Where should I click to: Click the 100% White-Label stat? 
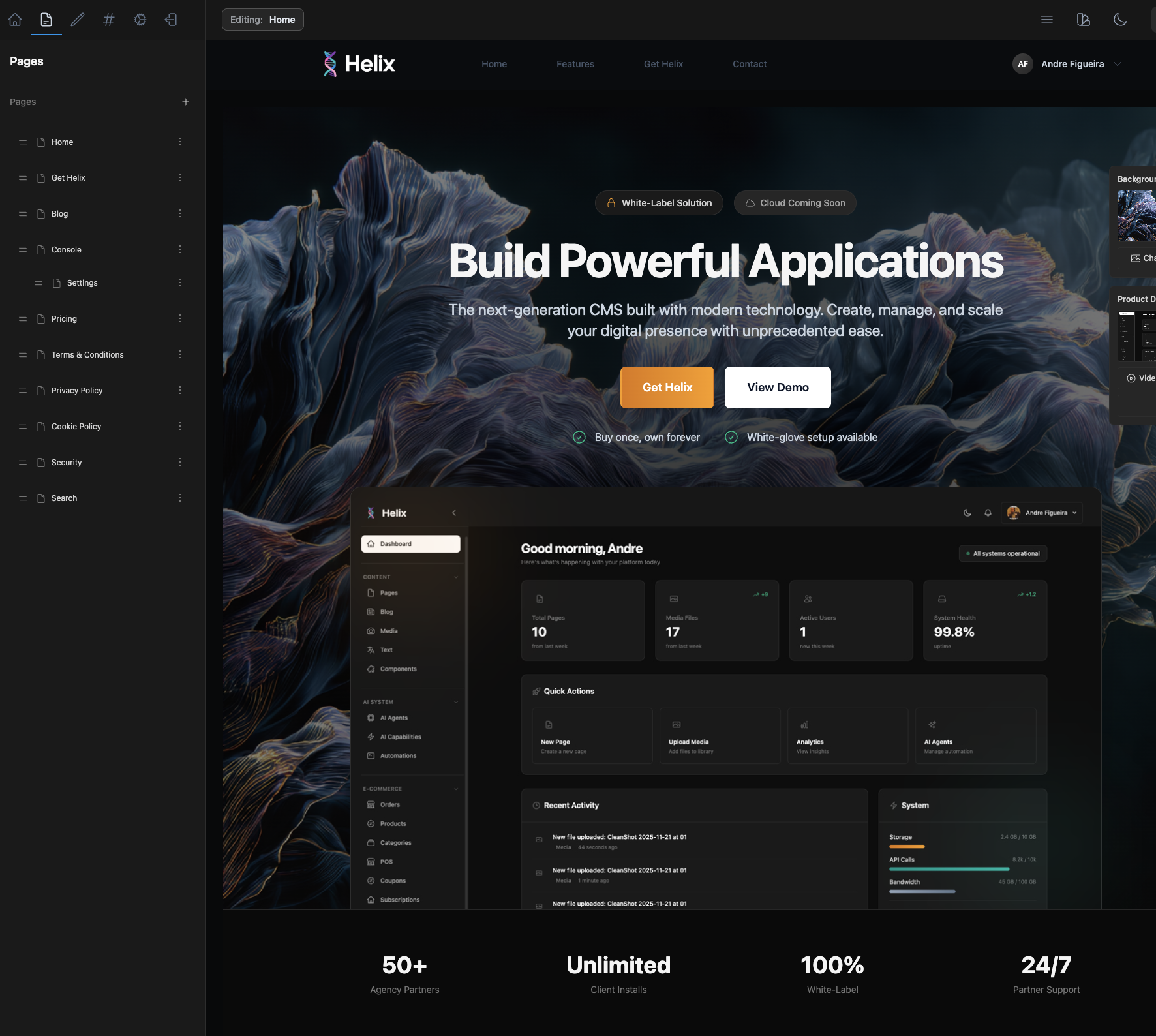click(832, 975)
